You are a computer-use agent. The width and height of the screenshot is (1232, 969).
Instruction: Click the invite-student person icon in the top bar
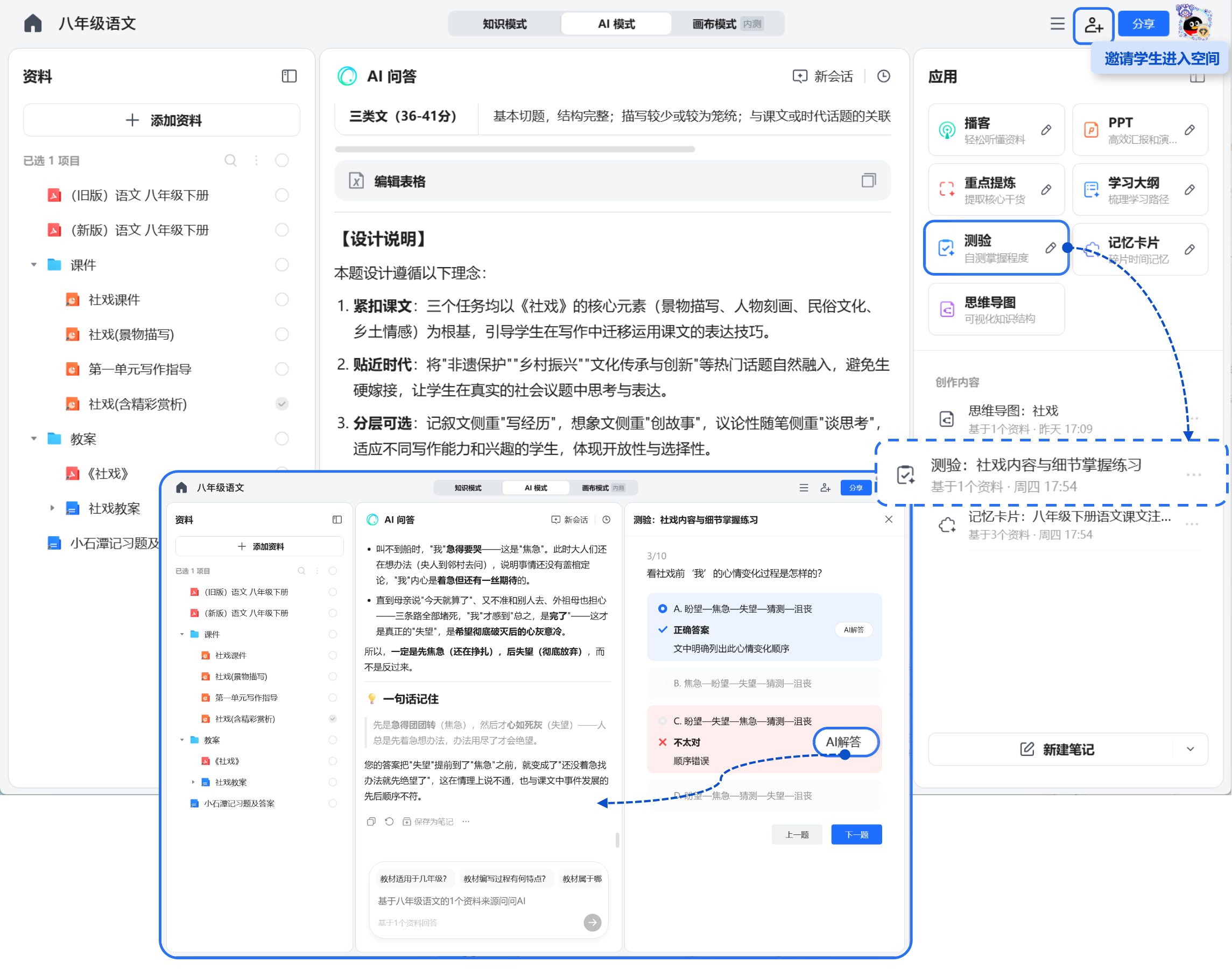pyautogui.click(x=1093, y=24)
